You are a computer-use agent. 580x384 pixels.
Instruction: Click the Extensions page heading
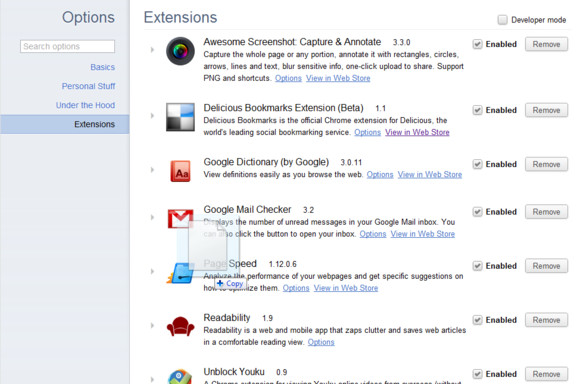[x=180, y=17]
